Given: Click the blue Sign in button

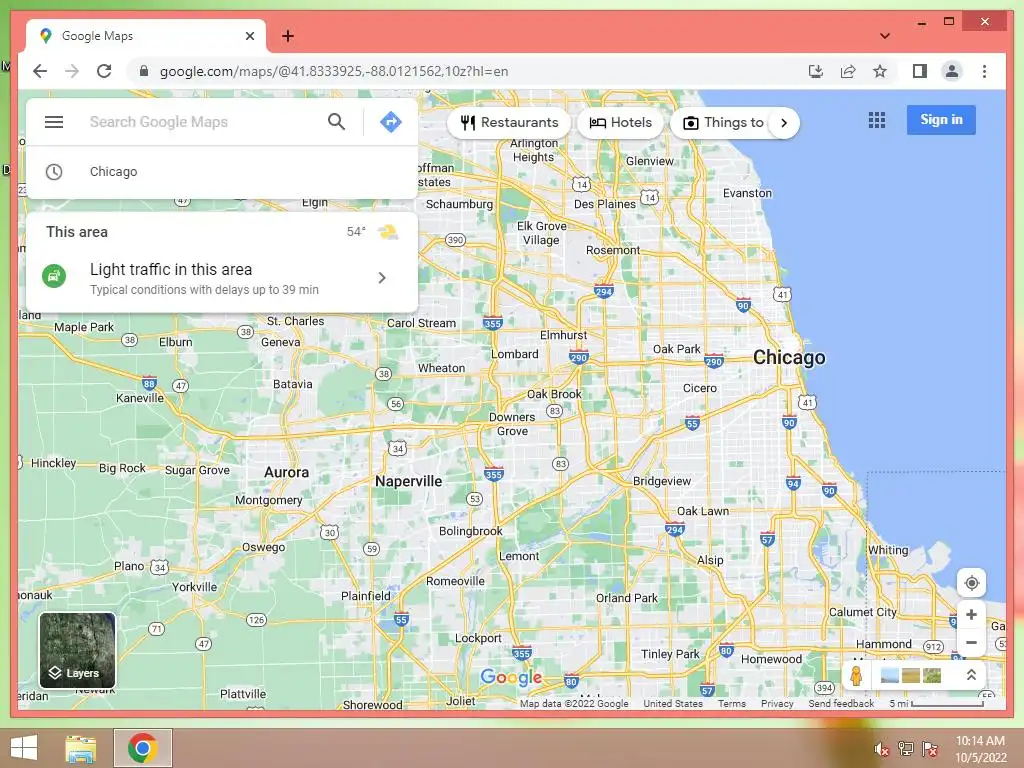Looking at the screenshot, I should tap(941, 120).
